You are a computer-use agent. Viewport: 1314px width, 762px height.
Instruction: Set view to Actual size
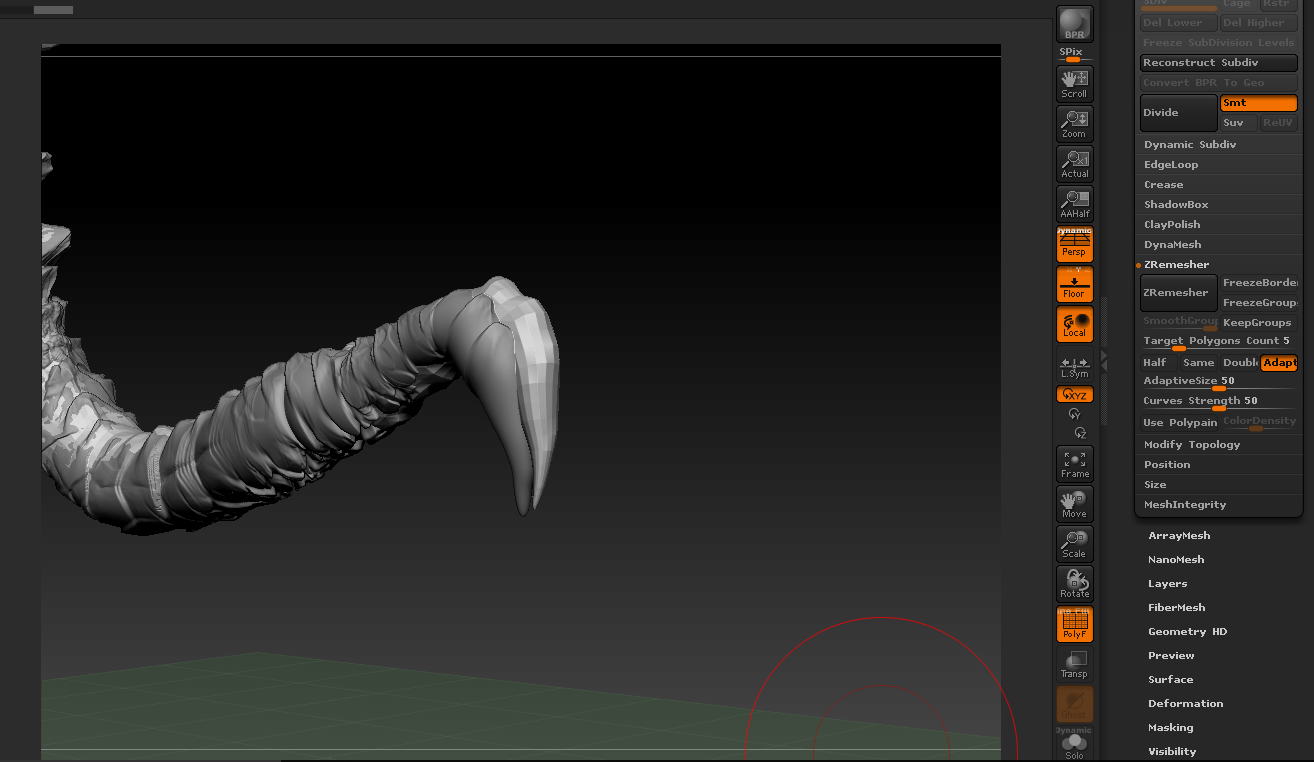(x=1075, y=164)
